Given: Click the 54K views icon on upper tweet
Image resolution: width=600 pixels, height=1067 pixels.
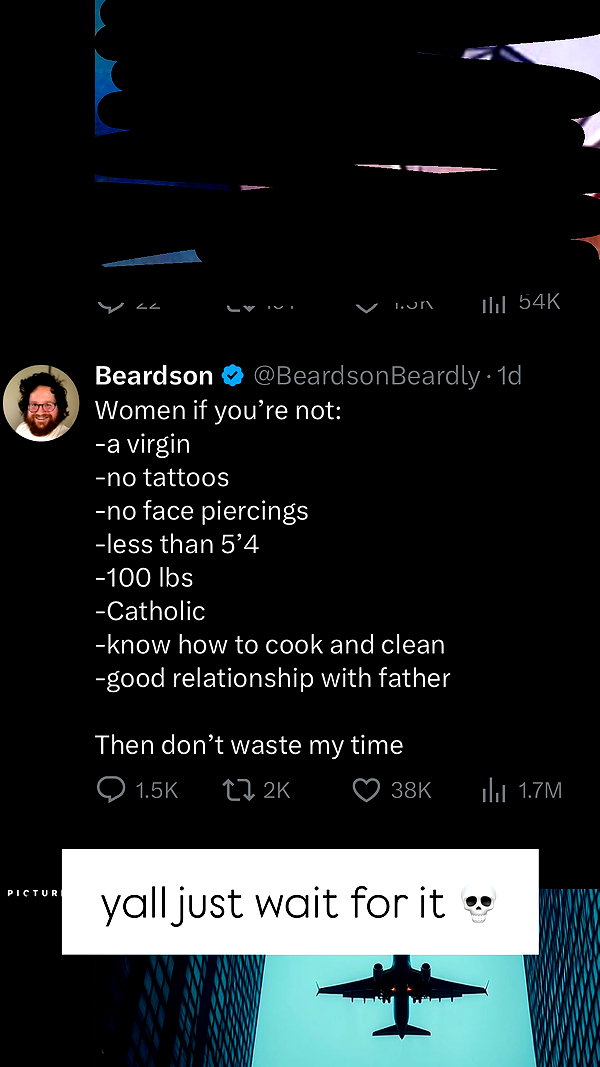Looking at the screenshot, I should pyautogui.click(x=494, y=305).
